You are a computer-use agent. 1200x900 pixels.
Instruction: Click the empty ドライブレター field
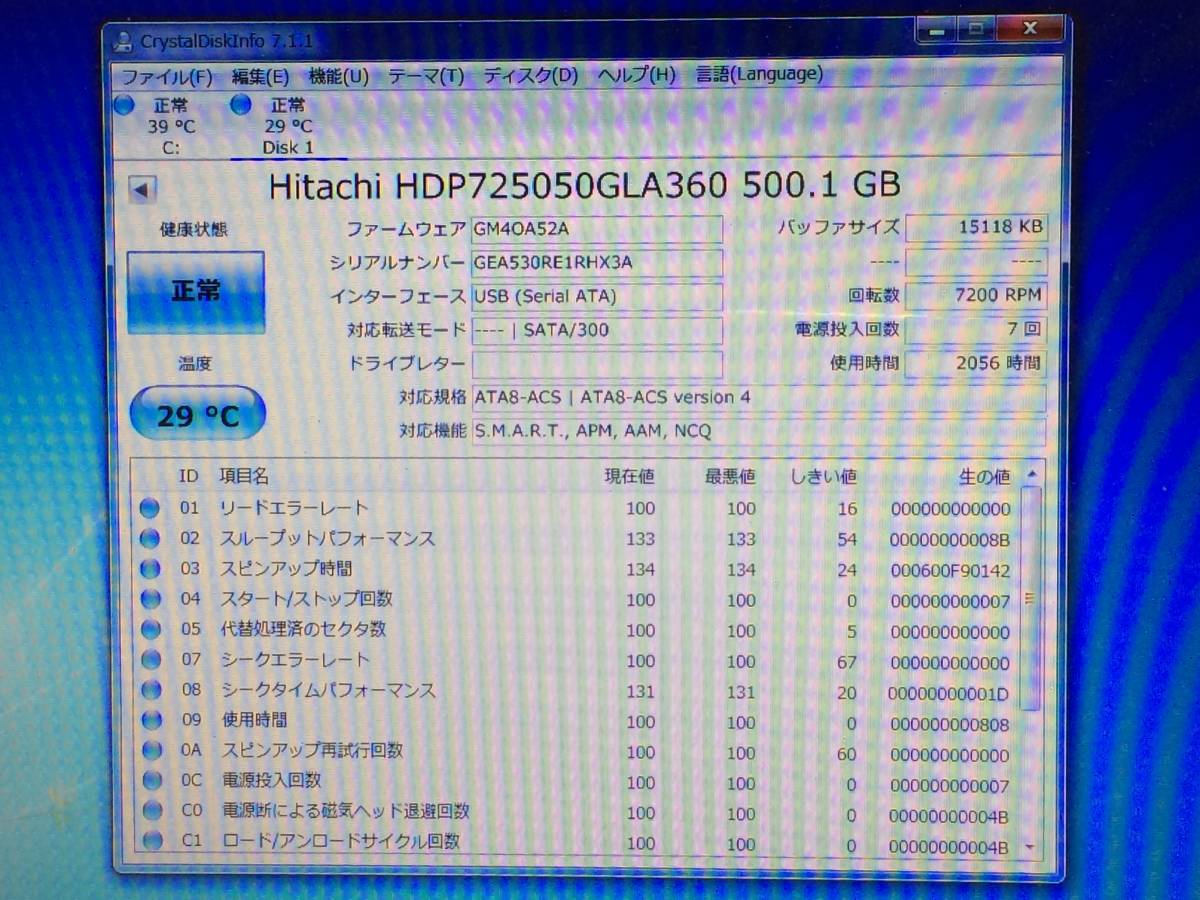coord(597,364)
